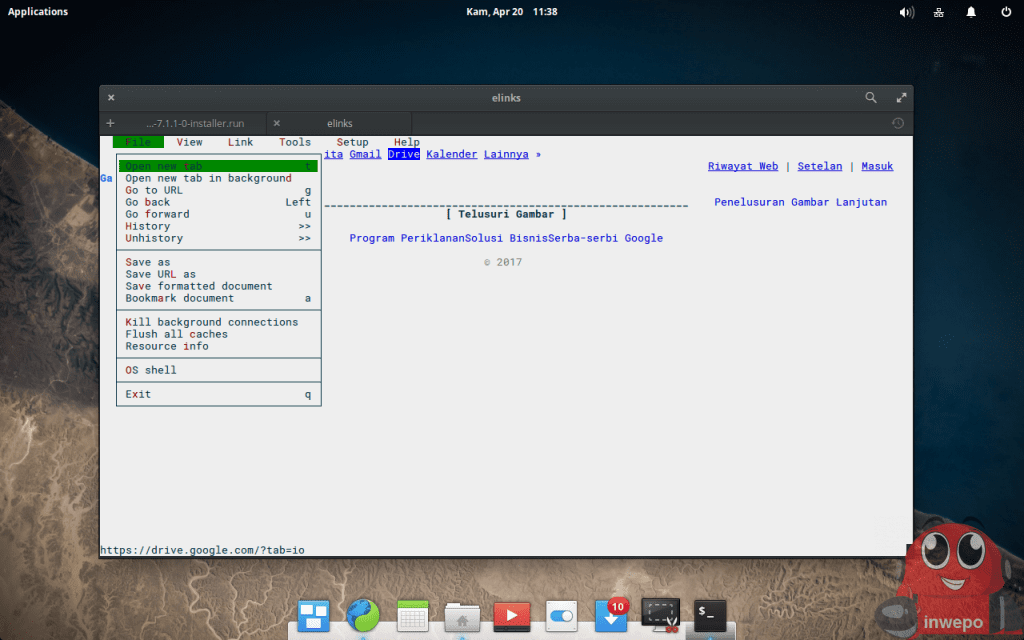Image resolution: width=1024 pixels, height=640 pixels.
Task: Launch the Videos player from the dock
Action: point(512,615)
